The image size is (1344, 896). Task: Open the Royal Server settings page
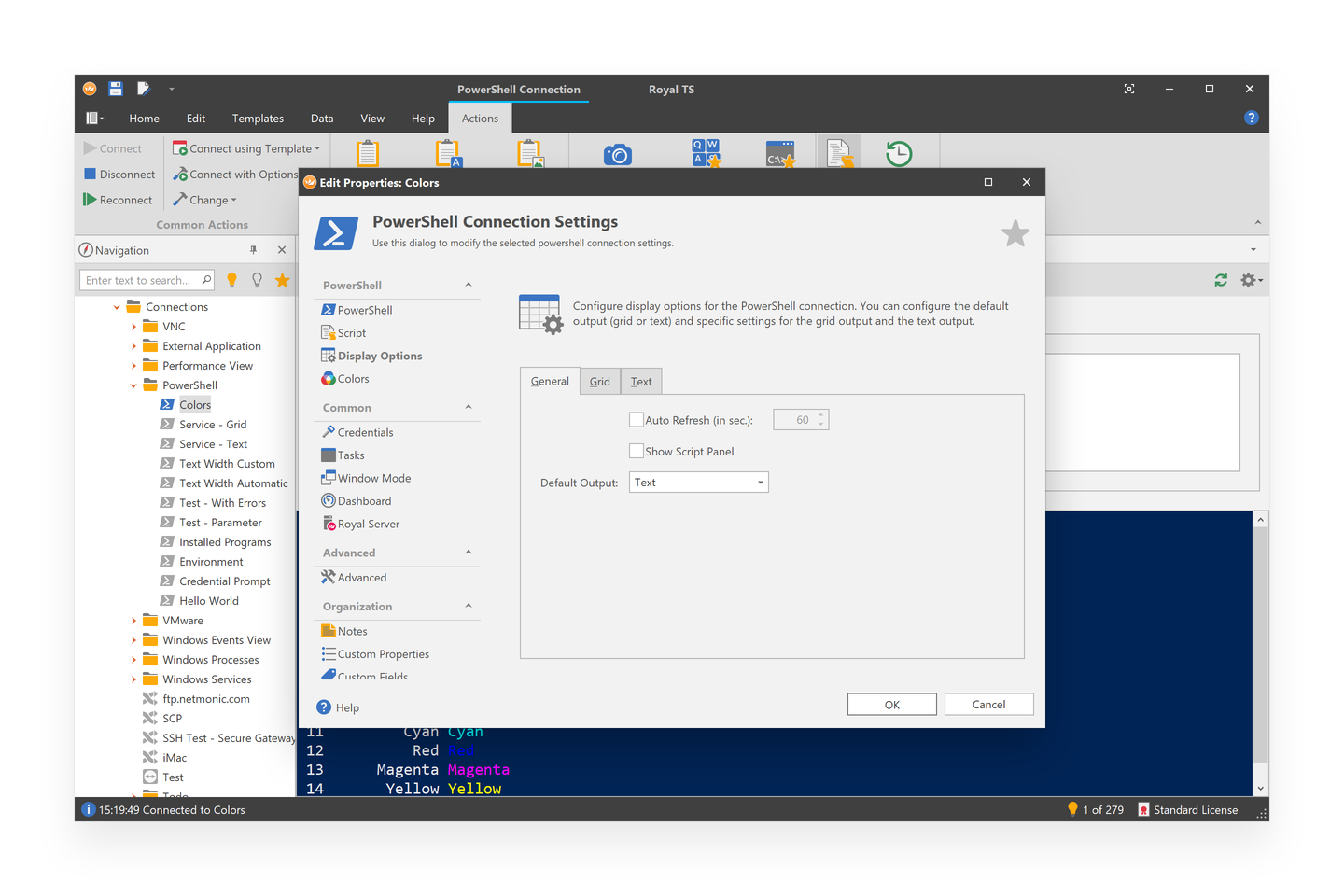click(368, 523)
